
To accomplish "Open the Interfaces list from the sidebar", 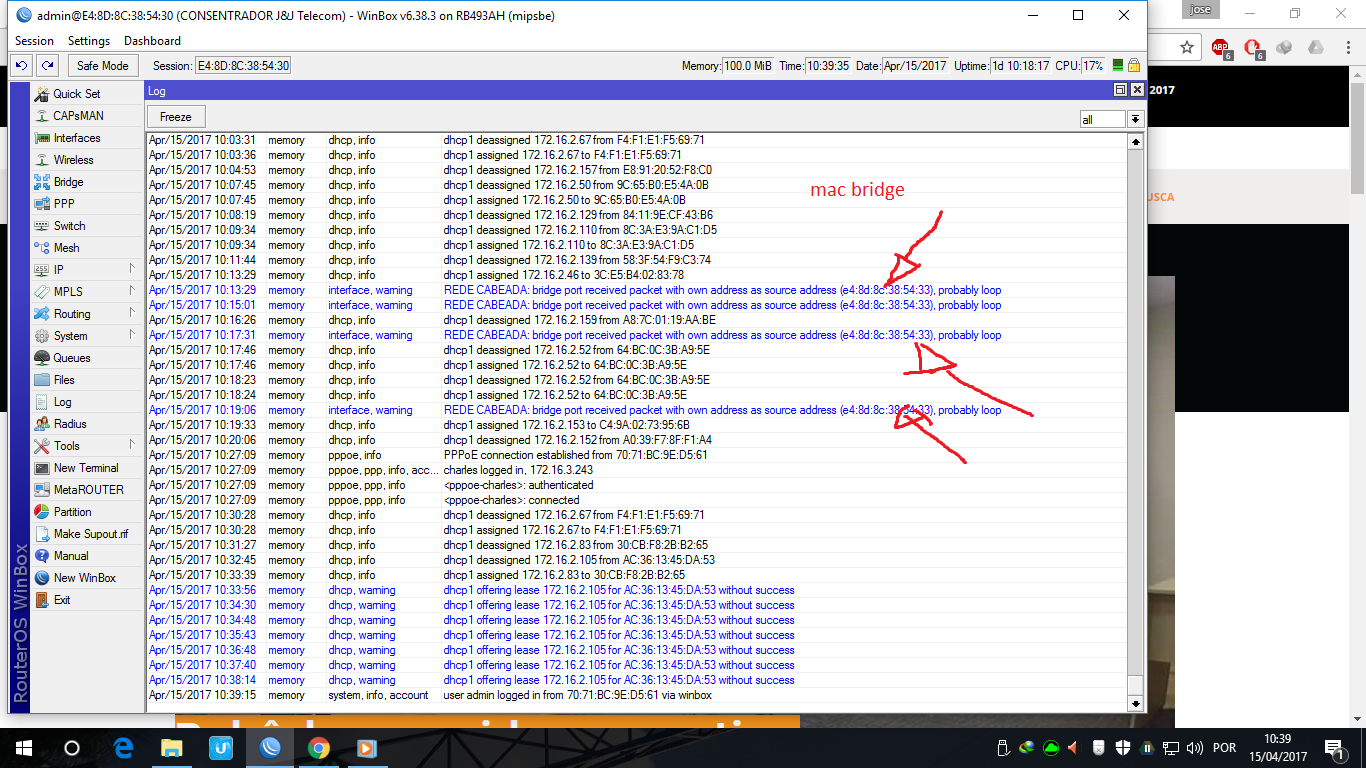I will [77, 138].
